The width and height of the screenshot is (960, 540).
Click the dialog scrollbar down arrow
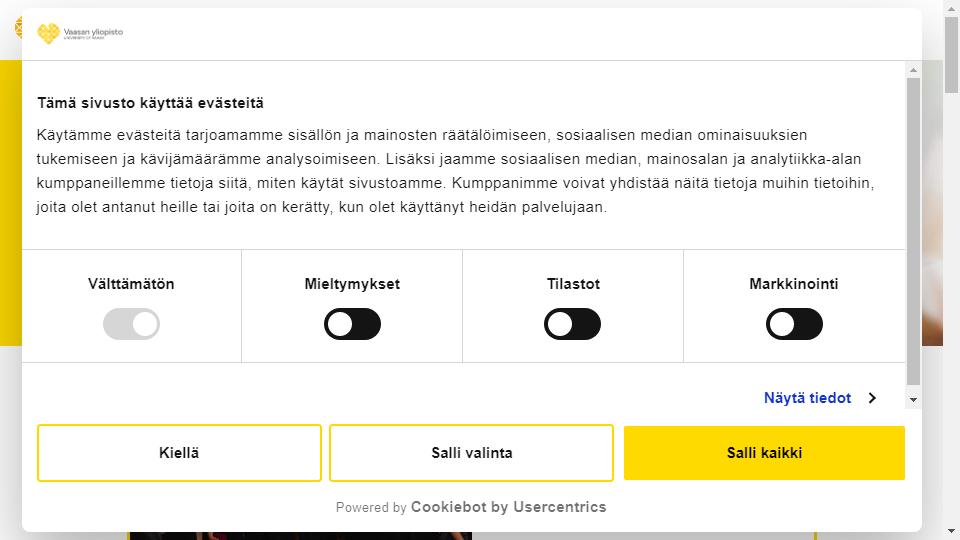(x=913, y=400)
